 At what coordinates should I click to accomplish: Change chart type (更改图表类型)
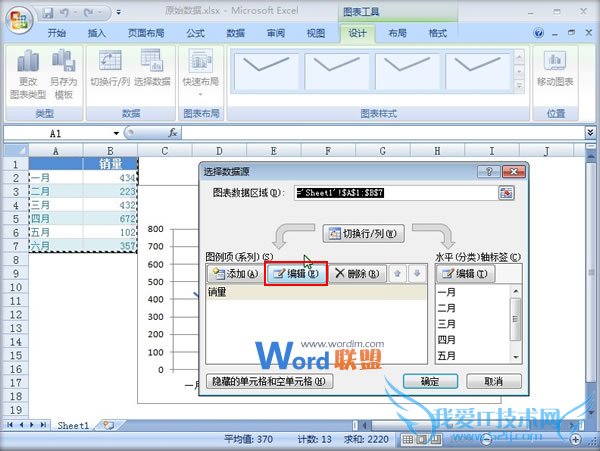coord(28,75)
